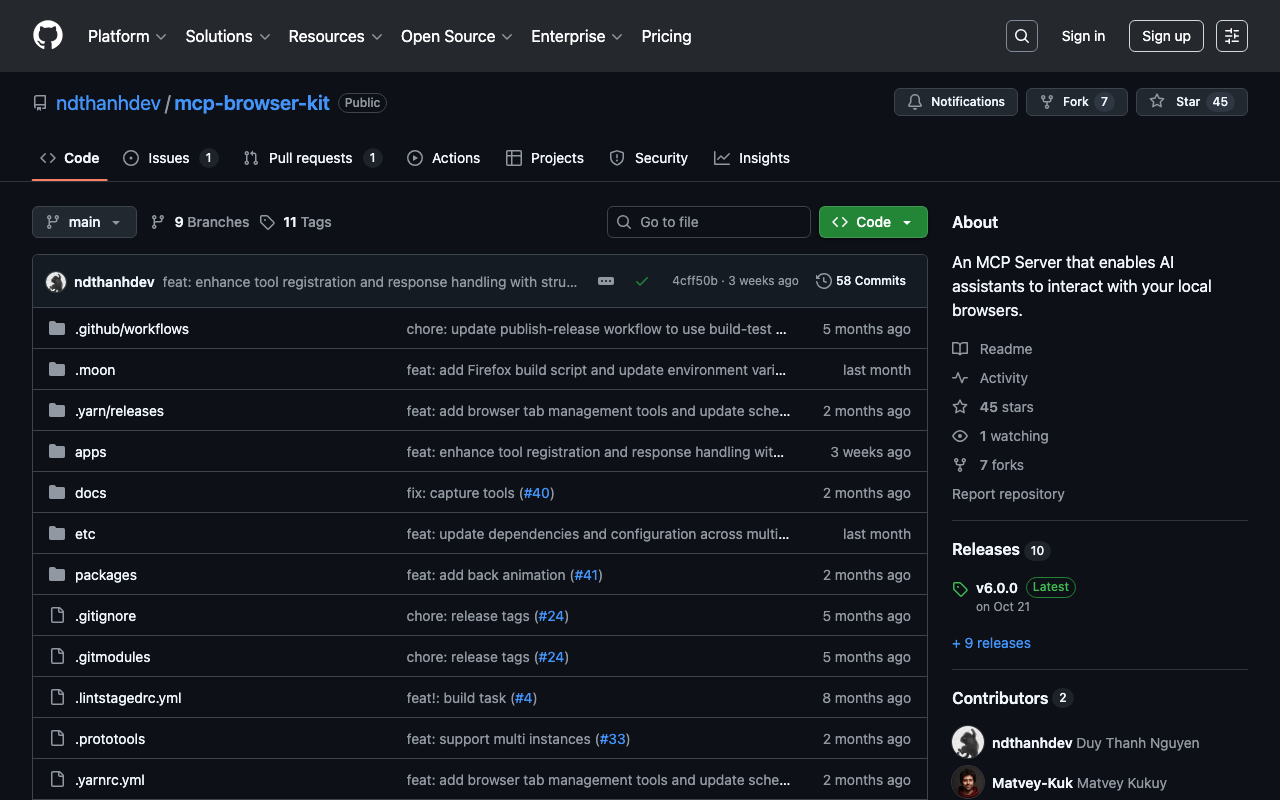Fork the repository using Fork button
1280x800 pixels.
click(1076, 102)
